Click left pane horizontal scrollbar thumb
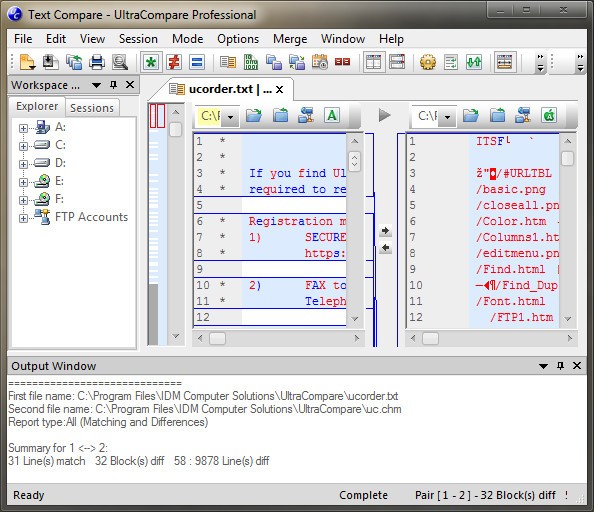This screenshot has width=594, height=512. [x=217, y=338]
